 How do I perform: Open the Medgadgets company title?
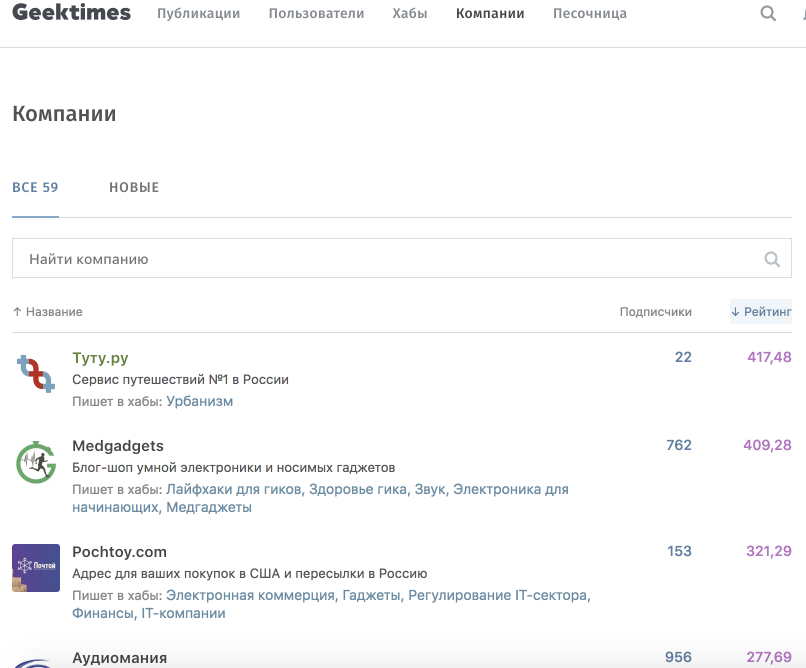(x=118, y=446)
